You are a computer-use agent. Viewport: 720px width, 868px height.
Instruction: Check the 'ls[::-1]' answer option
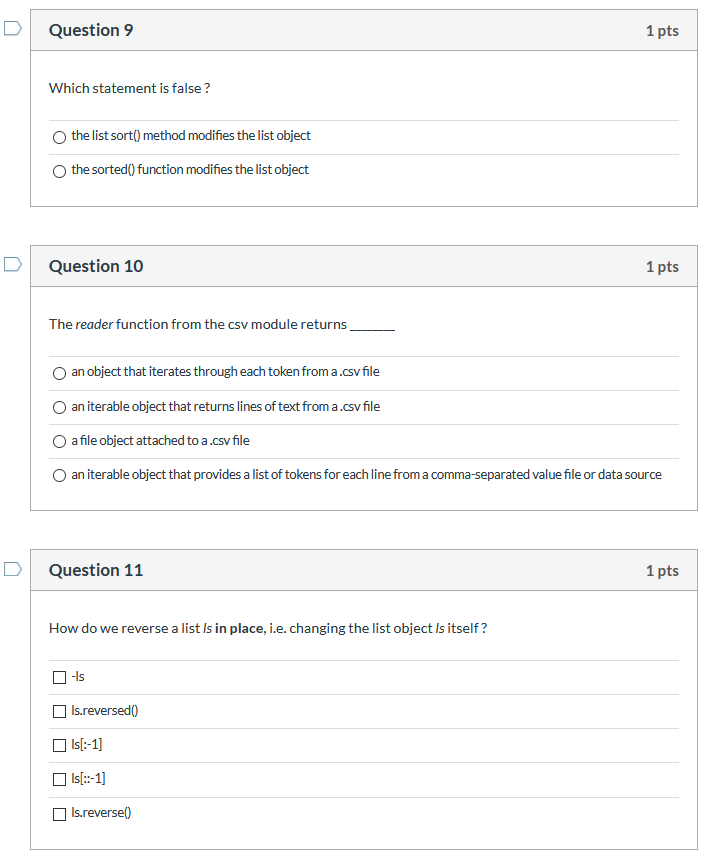click(x=59, y=779)
